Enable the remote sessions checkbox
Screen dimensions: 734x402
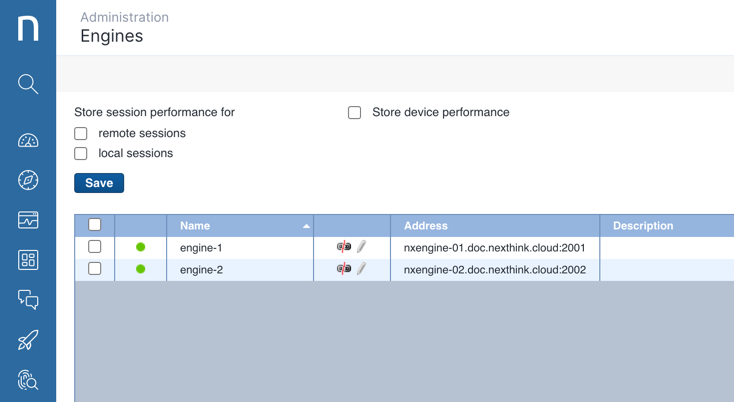[81, 133]
